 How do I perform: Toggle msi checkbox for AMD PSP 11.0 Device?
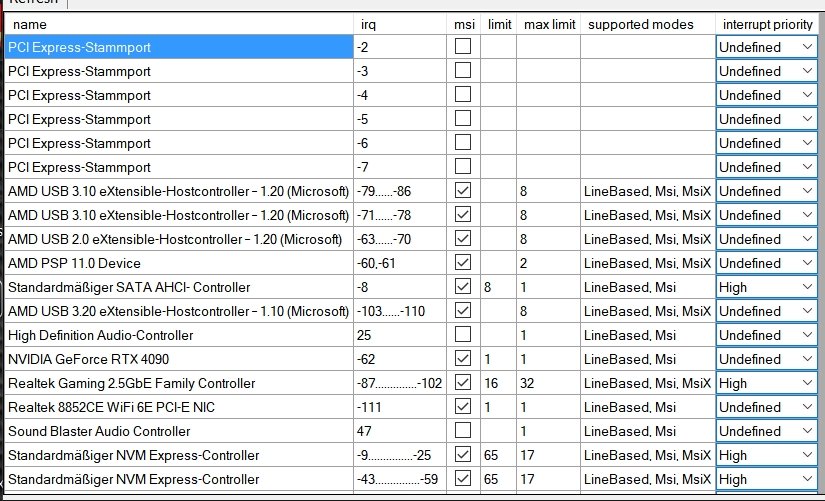463,263
